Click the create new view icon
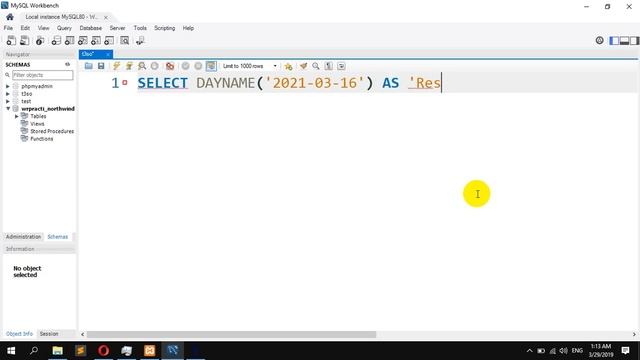Image resolution: width=640 pixels, height=360 pixels. 82,40
